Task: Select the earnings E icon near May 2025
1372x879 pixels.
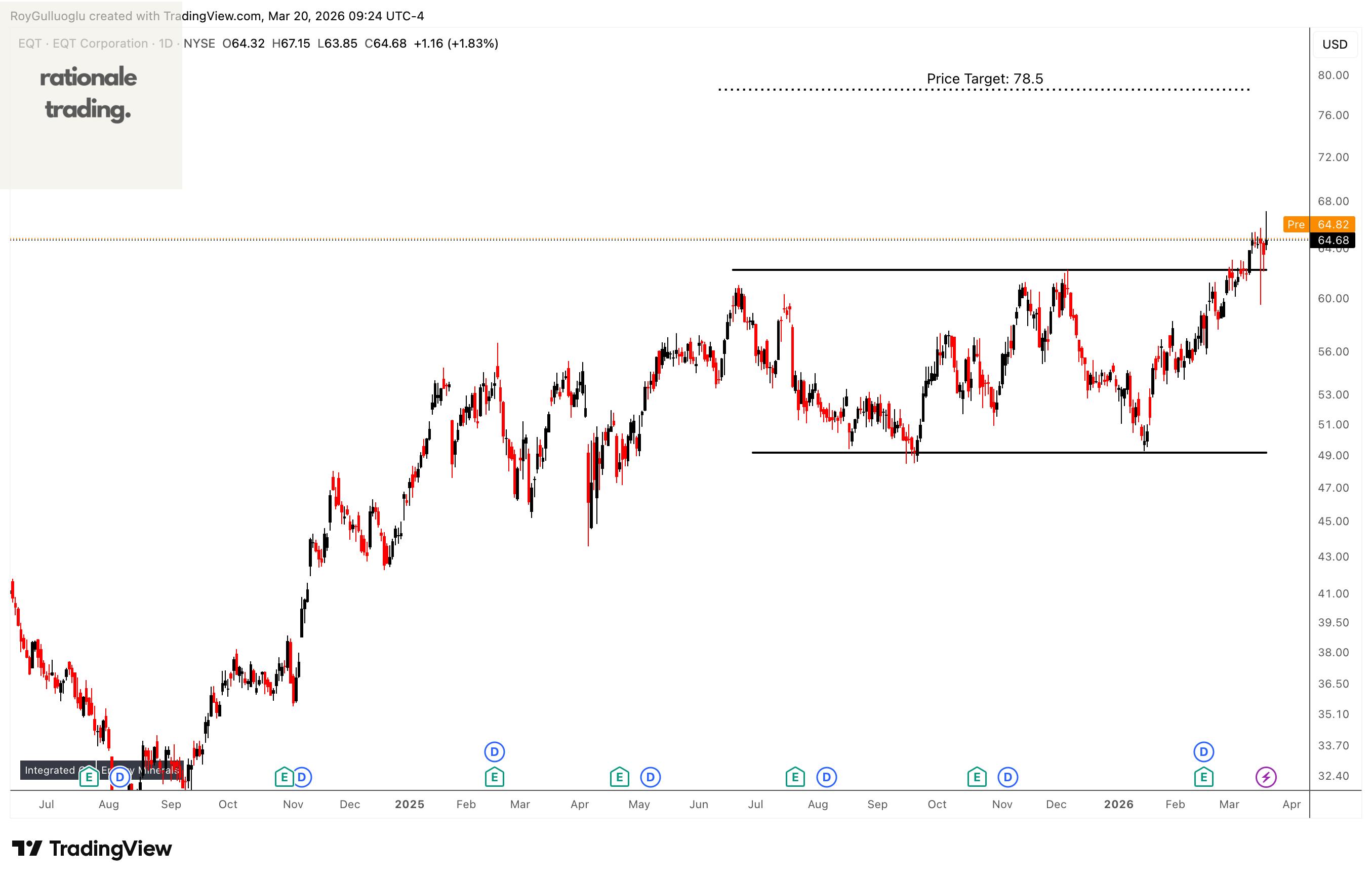Action: [619, 777]
